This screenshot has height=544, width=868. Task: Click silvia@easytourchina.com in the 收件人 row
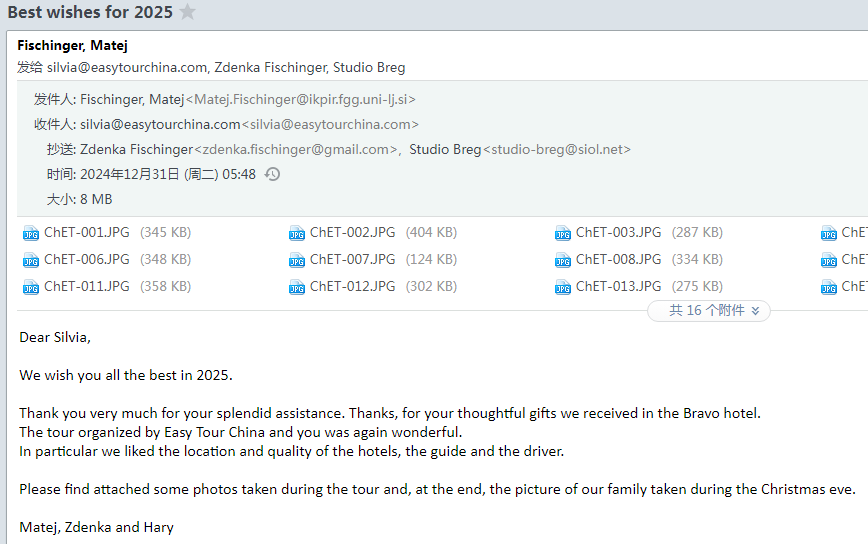[160, 124]
